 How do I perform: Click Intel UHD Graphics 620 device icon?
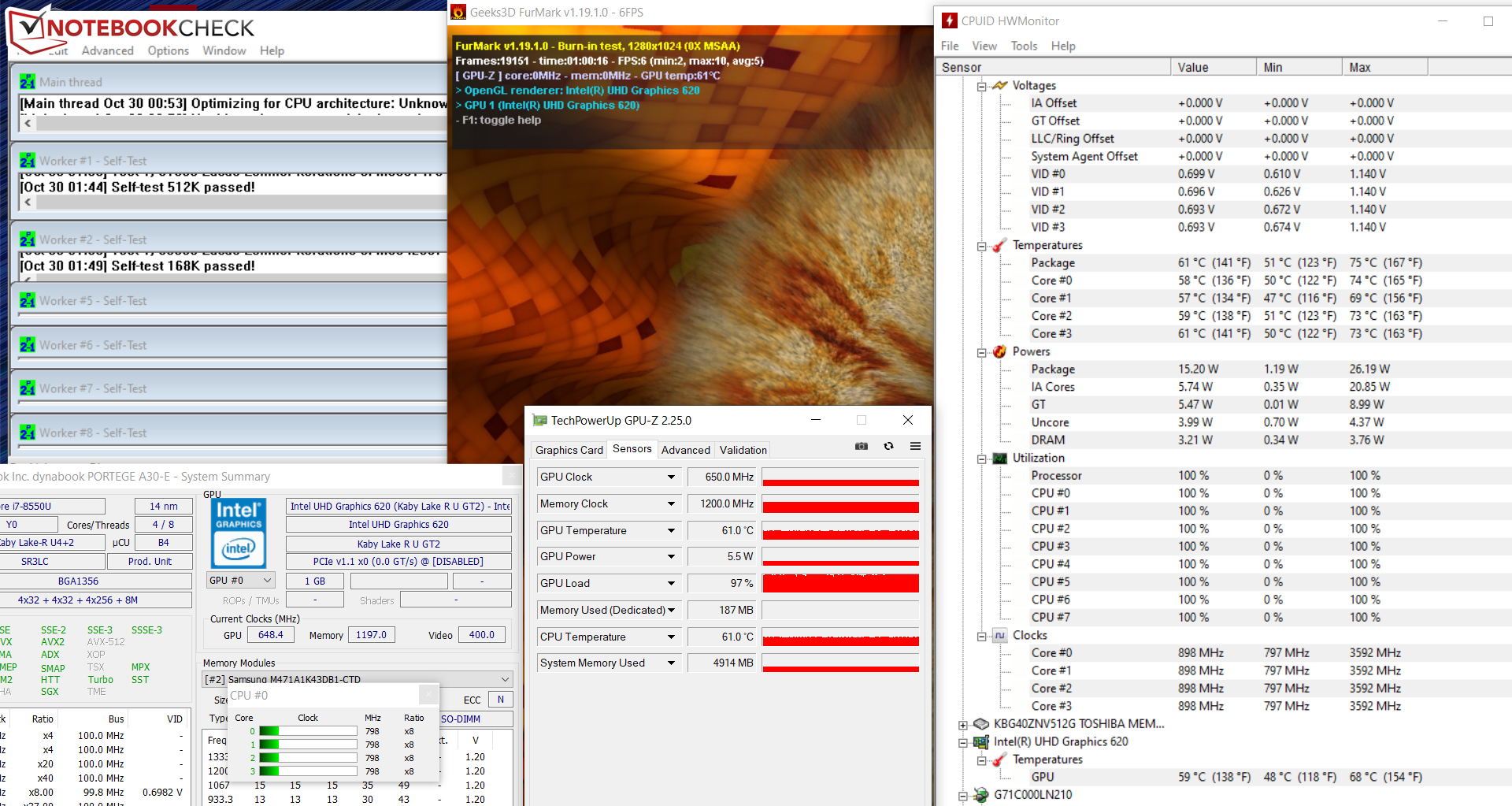pos(981,741)
